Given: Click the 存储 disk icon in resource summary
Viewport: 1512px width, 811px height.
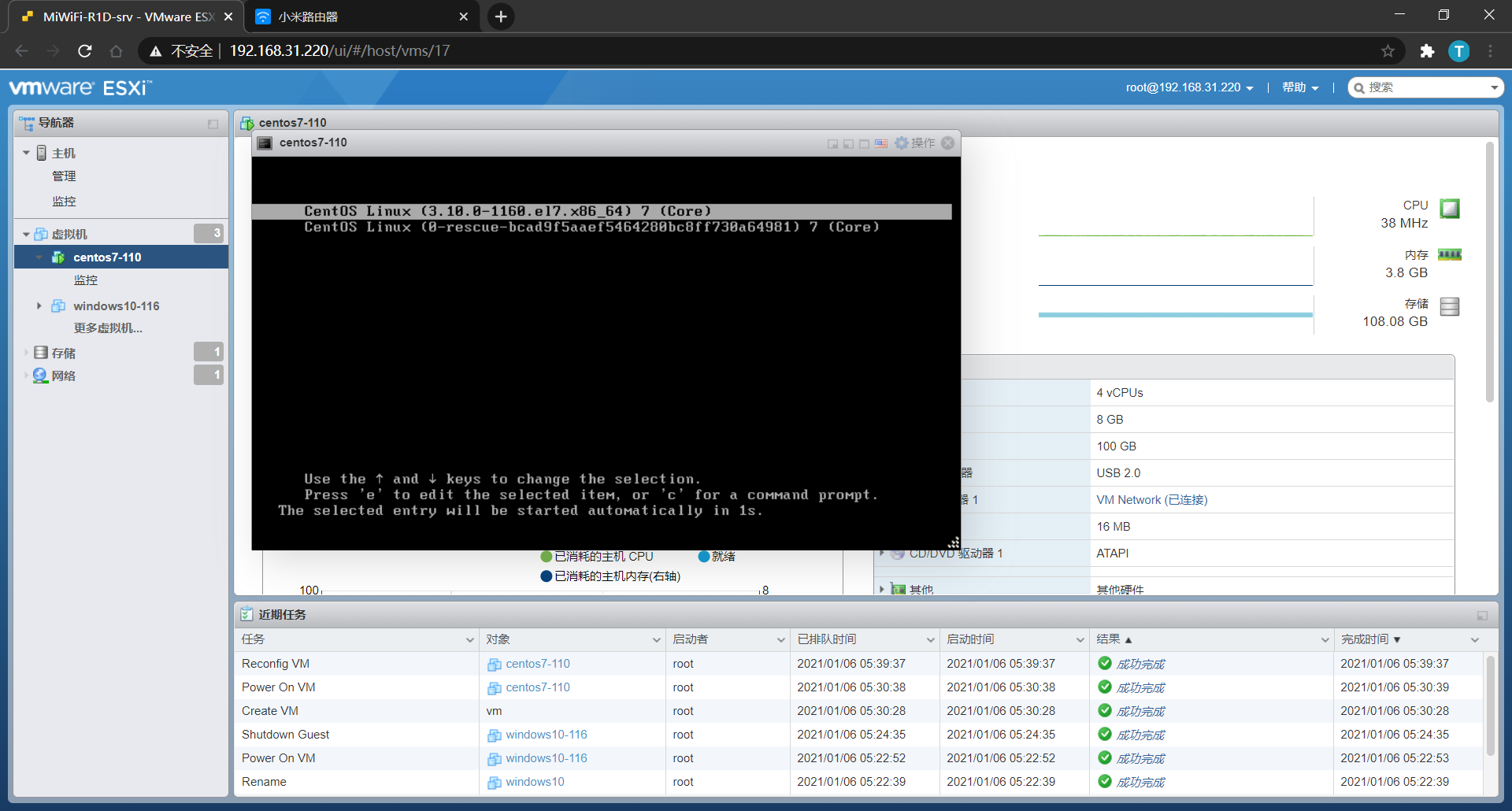Looking at the screenshot, I should point(1450,306).
